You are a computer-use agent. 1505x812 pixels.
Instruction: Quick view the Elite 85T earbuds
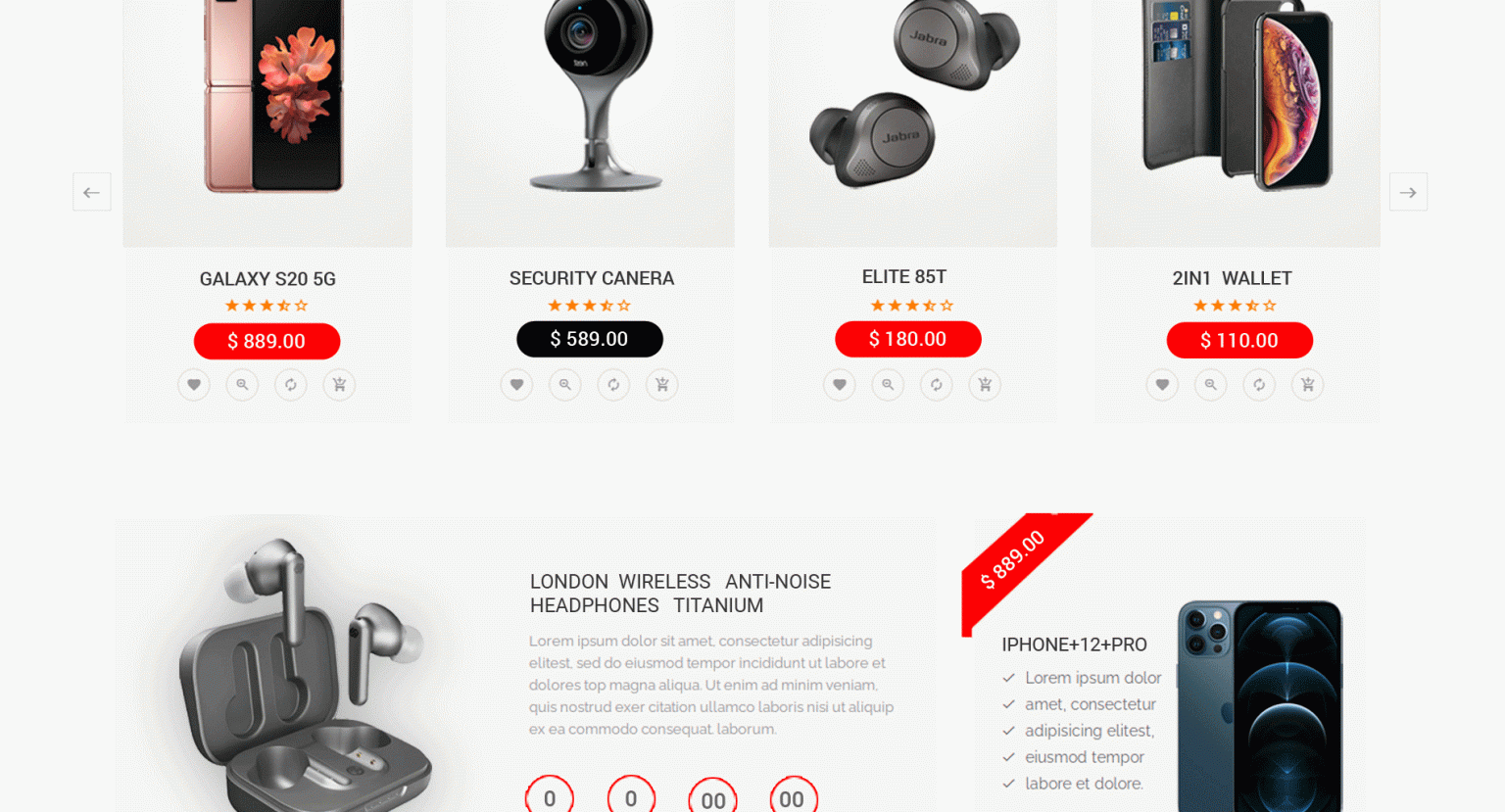[x=888, y=385]
